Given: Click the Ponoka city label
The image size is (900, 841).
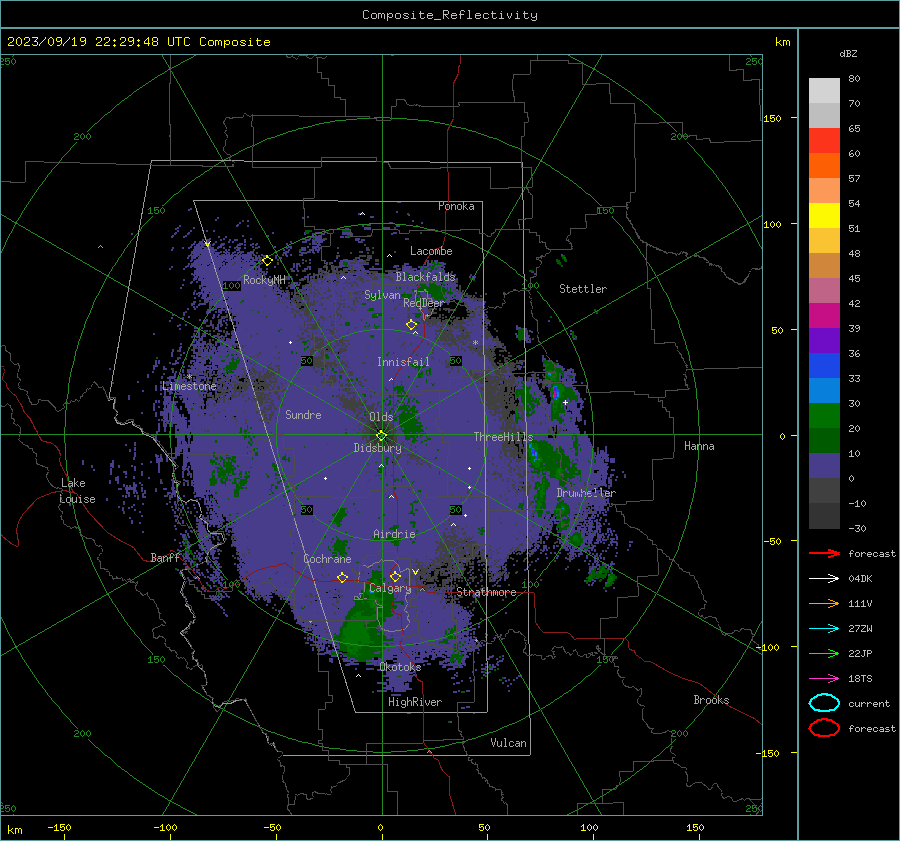Looking at the screenshot, I should coord(456,206).
